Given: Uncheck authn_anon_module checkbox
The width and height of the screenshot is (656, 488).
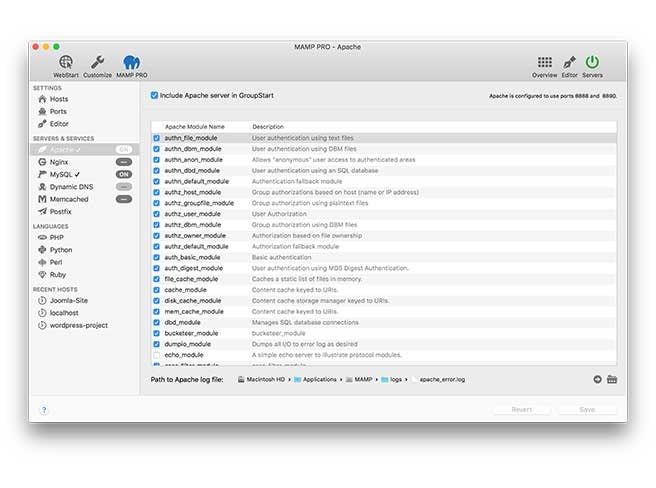Looking at the screenshot, I should pos(156,160).
